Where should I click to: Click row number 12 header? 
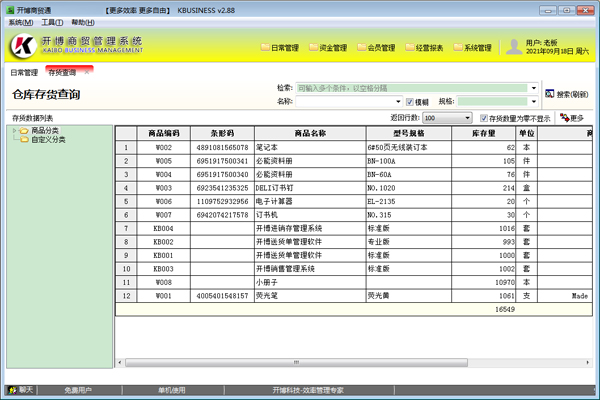click(x=126, y=296)
